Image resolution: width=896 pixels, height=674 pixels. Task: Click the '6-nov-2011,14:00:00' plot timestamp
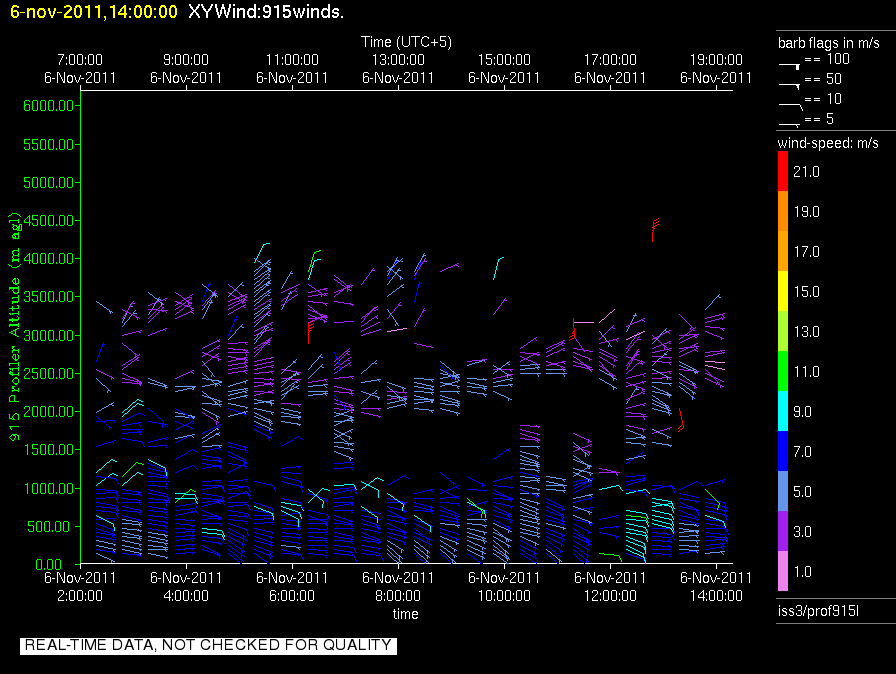click(94, 11)
